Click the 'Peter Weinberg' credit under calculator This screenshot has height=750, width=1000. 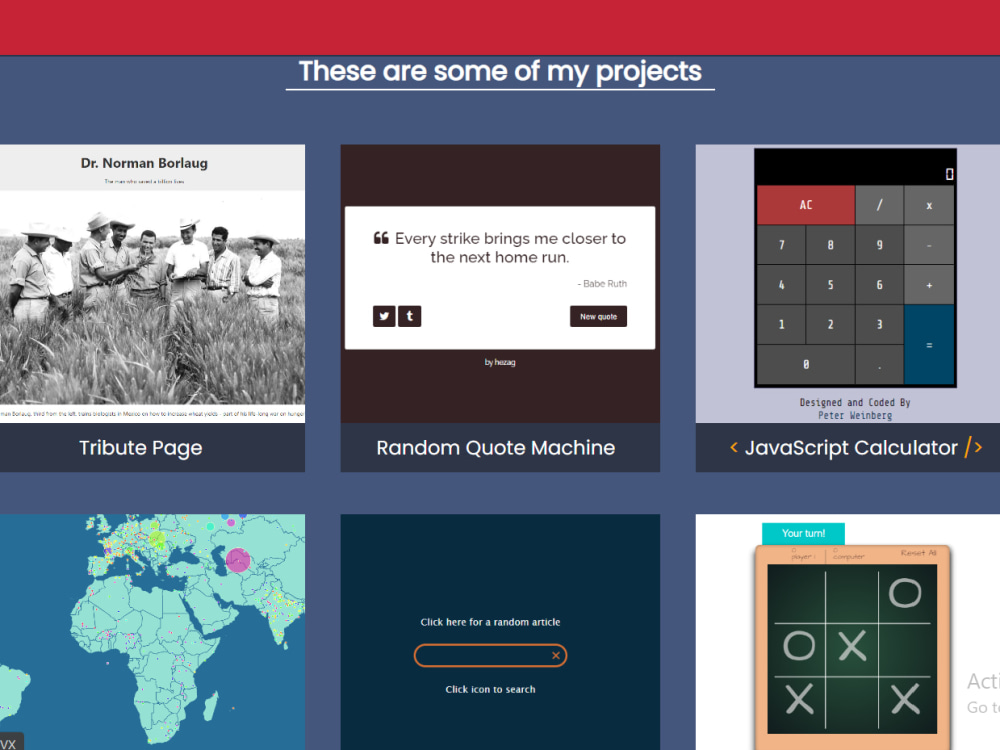pyautogui.click(x=855, y=415)
